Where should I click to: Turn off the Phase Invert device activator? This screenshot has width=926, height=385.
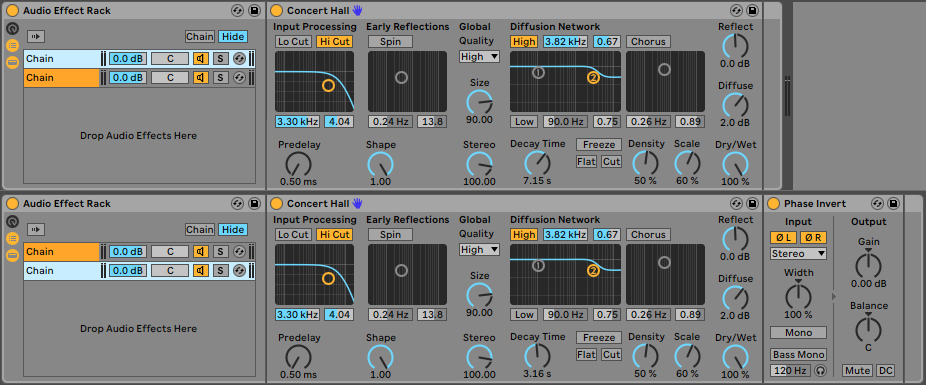(773, 204)
